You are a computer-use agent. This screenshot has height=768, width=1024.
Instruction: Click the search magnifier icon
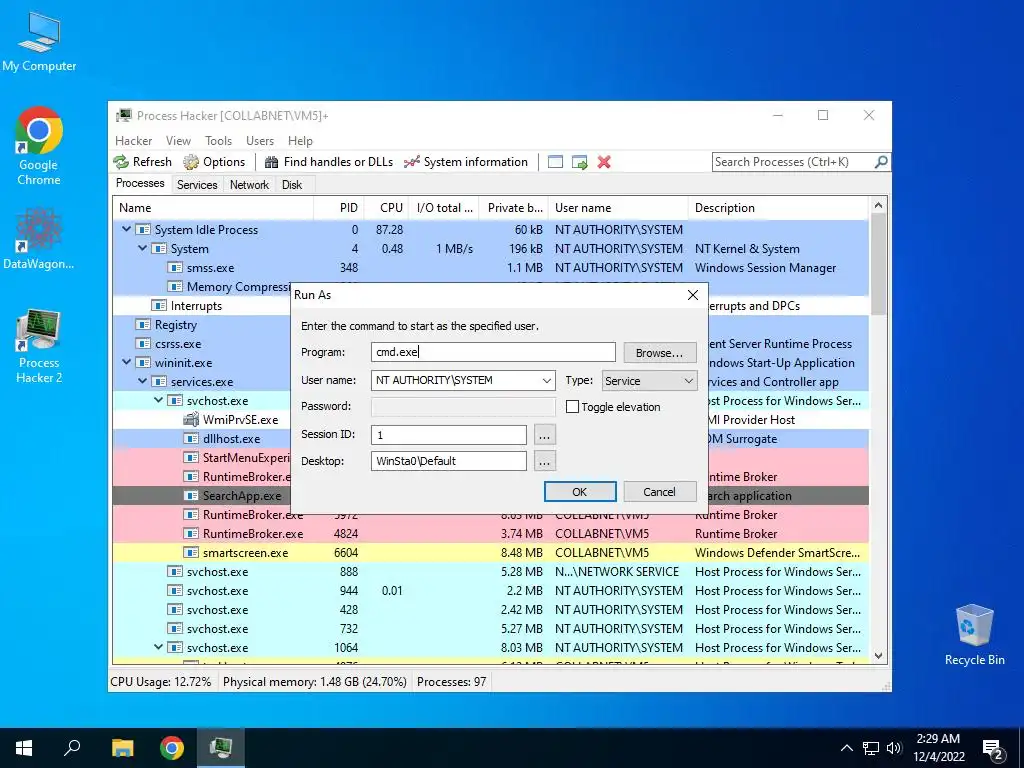point(881,162)
